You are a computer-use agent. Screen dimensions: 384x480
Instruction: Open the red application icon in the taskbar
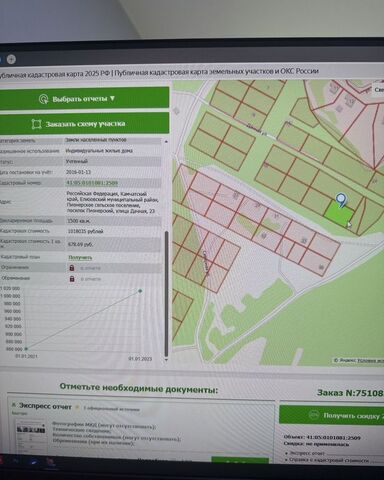[50, 462]
